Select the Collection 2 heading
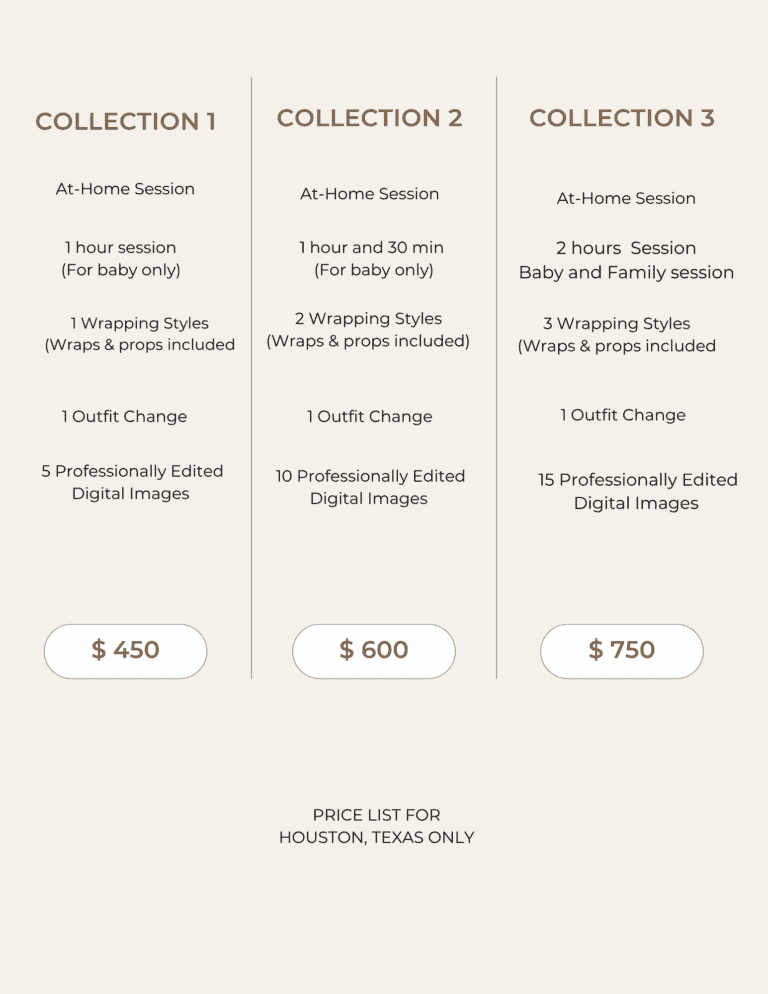This screenshot has width=768, height=994. [369, 118]
